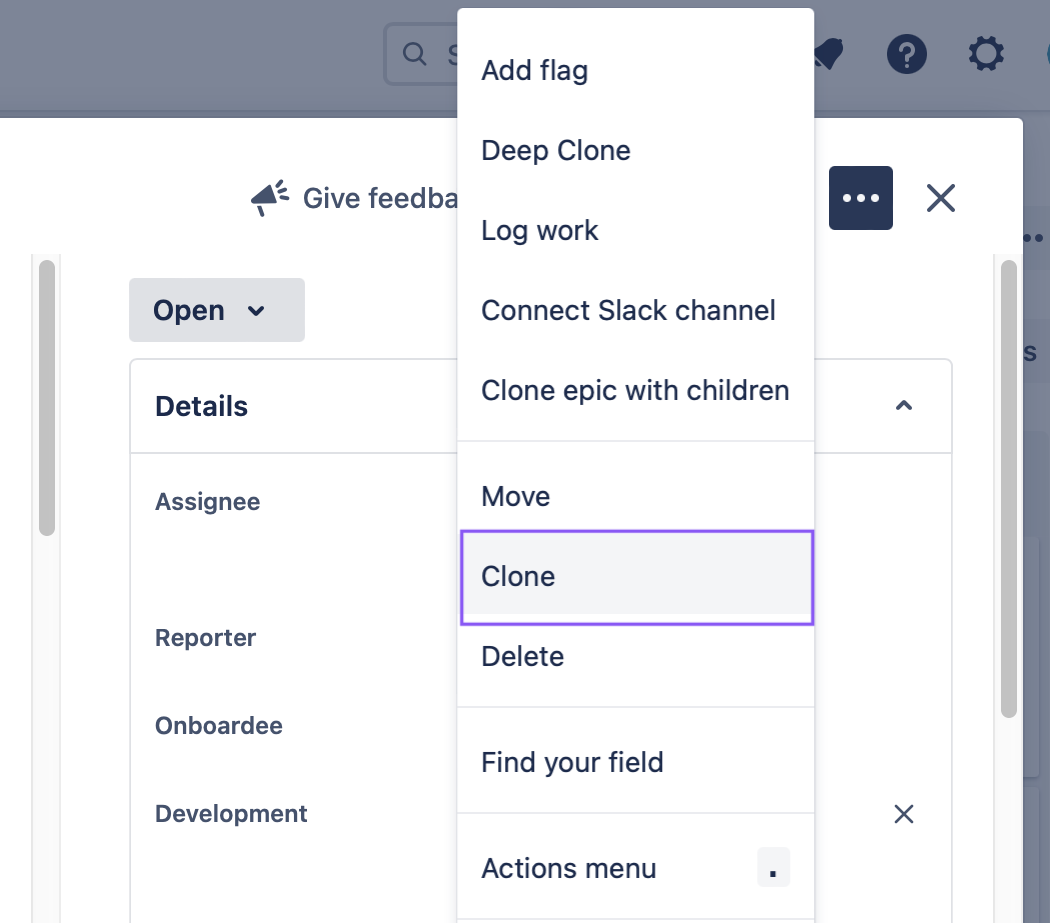
Task: Click the search magnifier icon
Action: [x=415, y=54]
